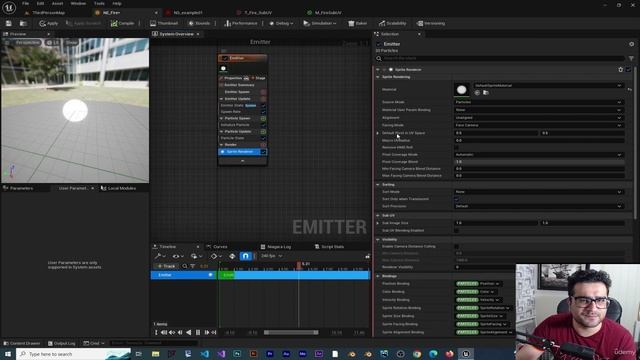Toggle Enable Camera Distance Culling checkbox

point(456,247)
